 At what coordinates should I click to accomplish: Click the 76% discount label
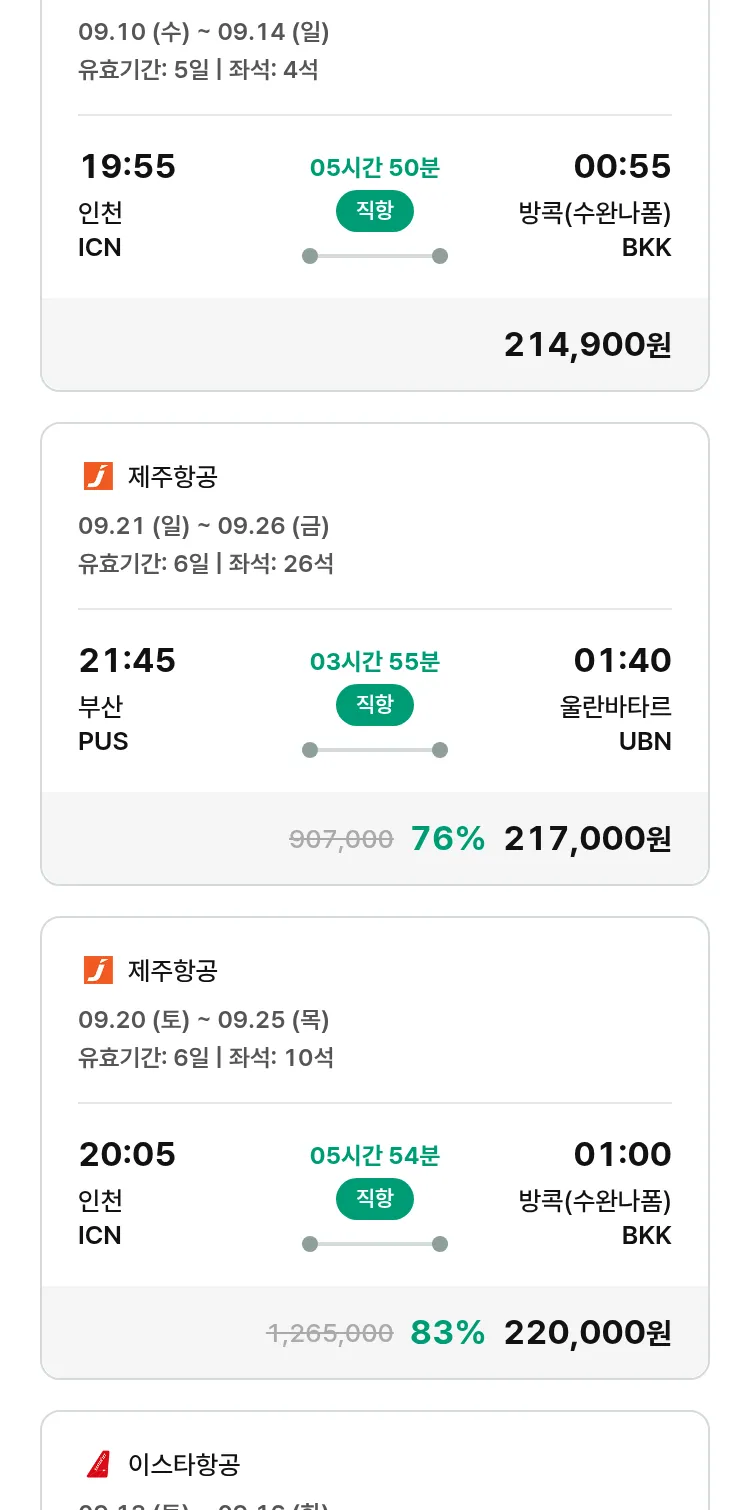[x=447, y=839]
